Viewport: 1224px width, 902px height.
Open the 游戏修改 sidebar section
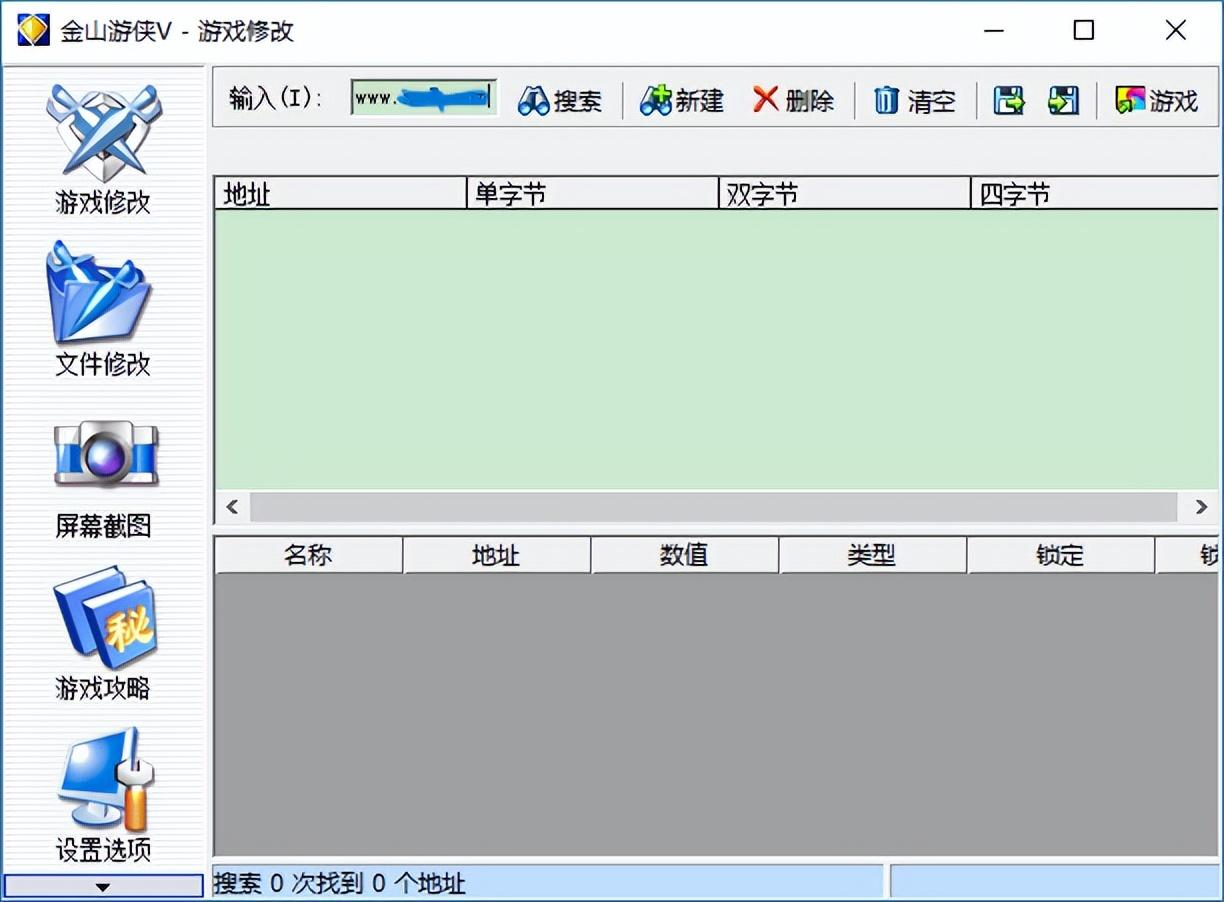pos(102,148)
